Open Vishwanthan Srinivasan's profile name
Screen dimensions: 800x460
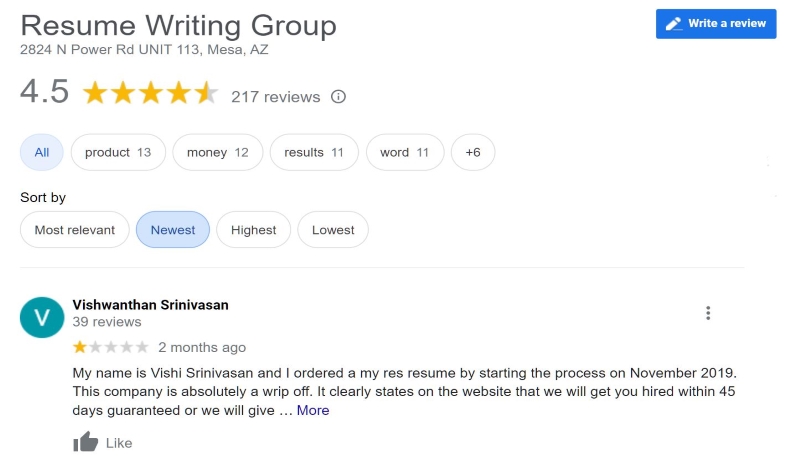pyautogui.click(x=151, y=304)
